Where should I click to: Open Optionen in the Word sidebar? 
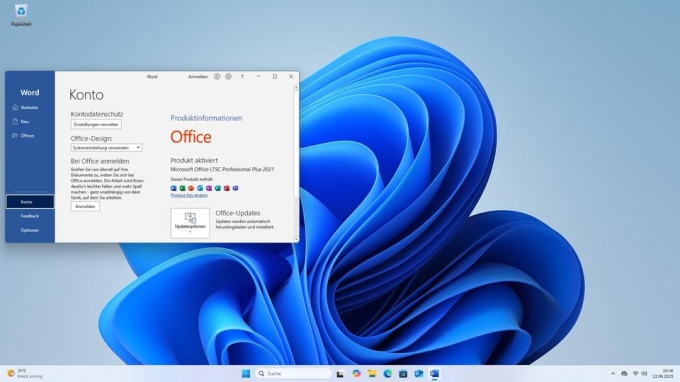pyautogui.click(x=29, y=230)
